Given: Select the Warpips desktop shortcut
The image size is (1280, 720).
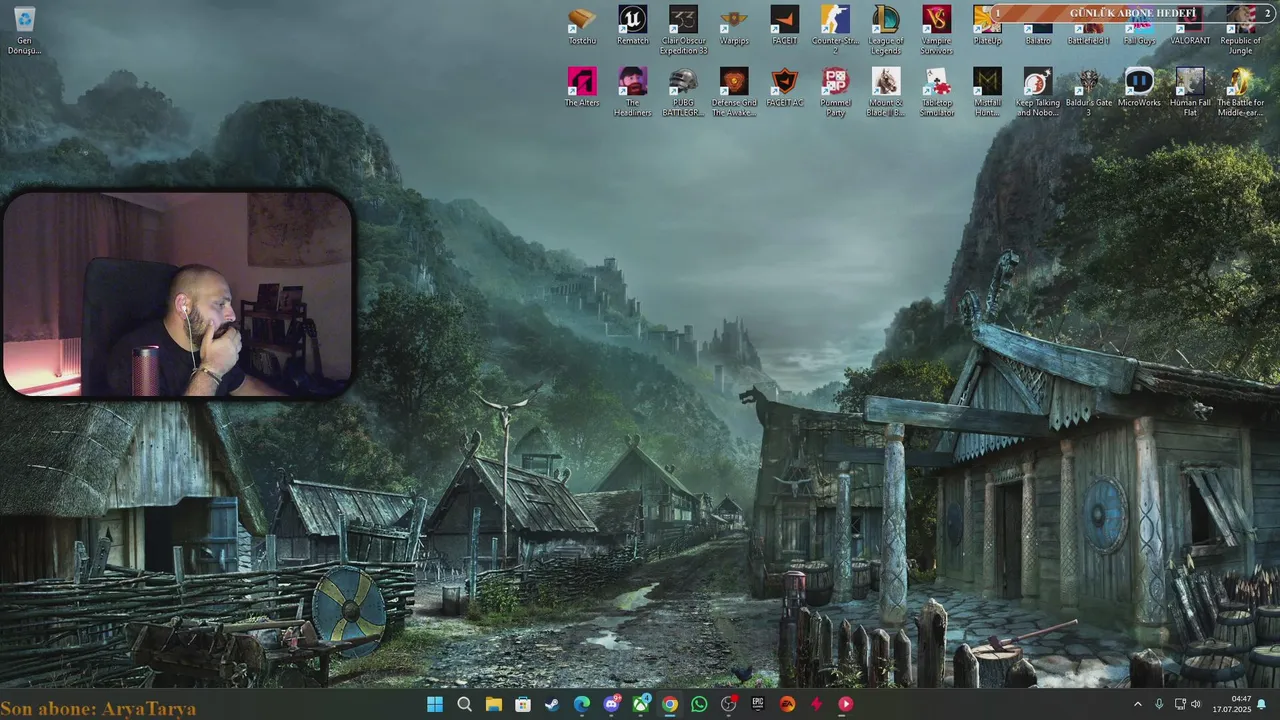Looking at the screenshot, I should coord(734,26).
